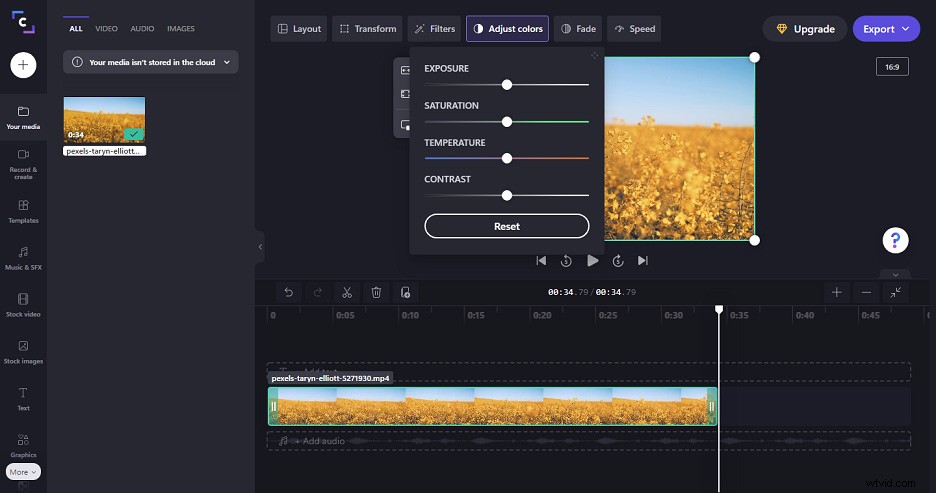Open Templates sidebar section

point(23,211)
